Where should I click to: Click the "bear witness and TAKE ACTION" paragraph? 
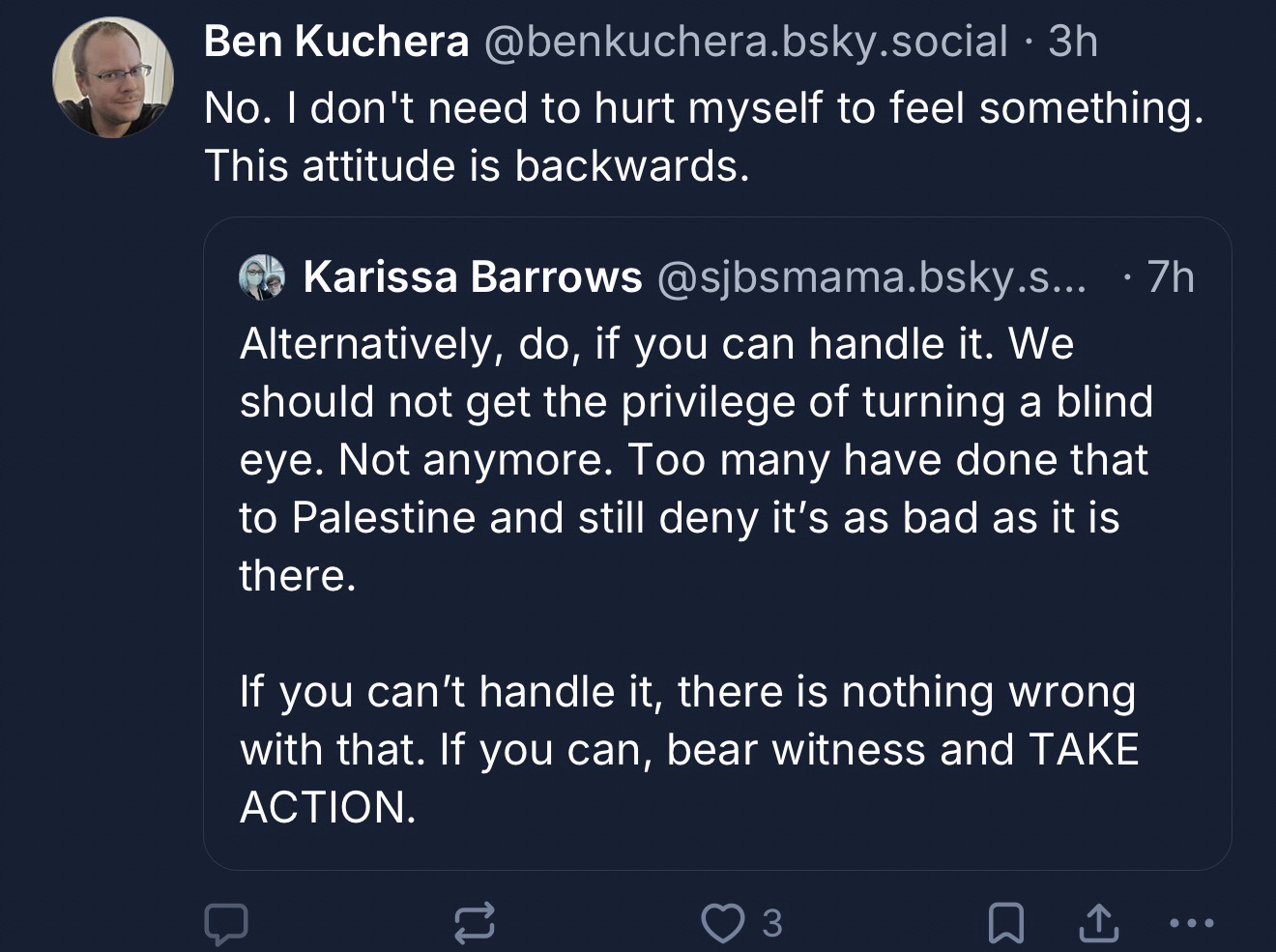688,749
